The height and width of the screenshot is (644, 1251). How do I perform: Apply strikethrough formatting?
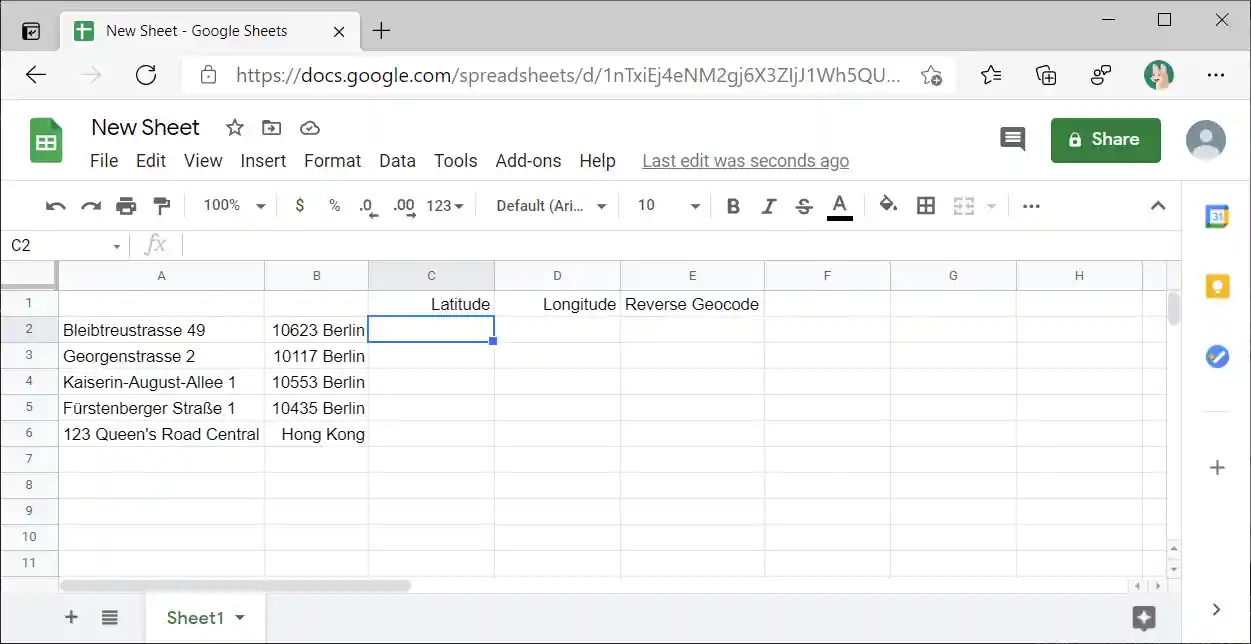pos(804,205)
